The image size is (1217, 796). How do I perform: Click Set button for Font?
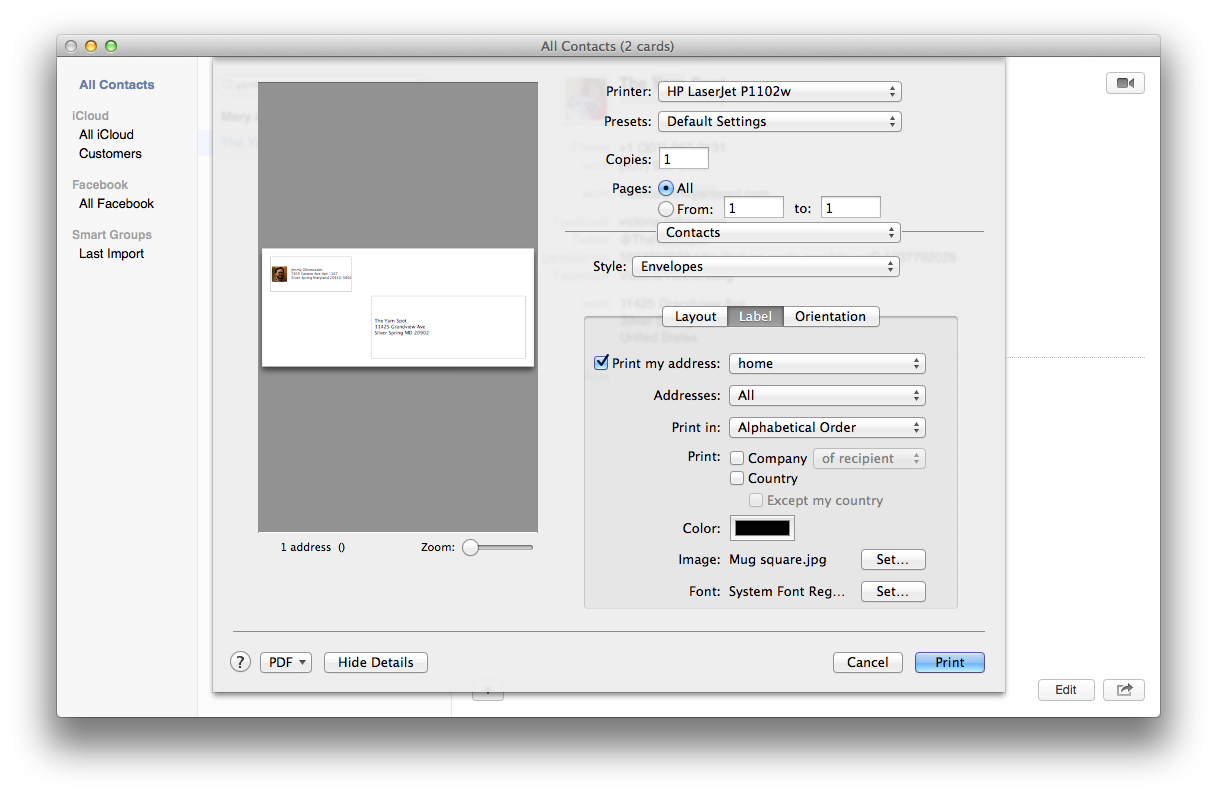(x=893, y=592)
